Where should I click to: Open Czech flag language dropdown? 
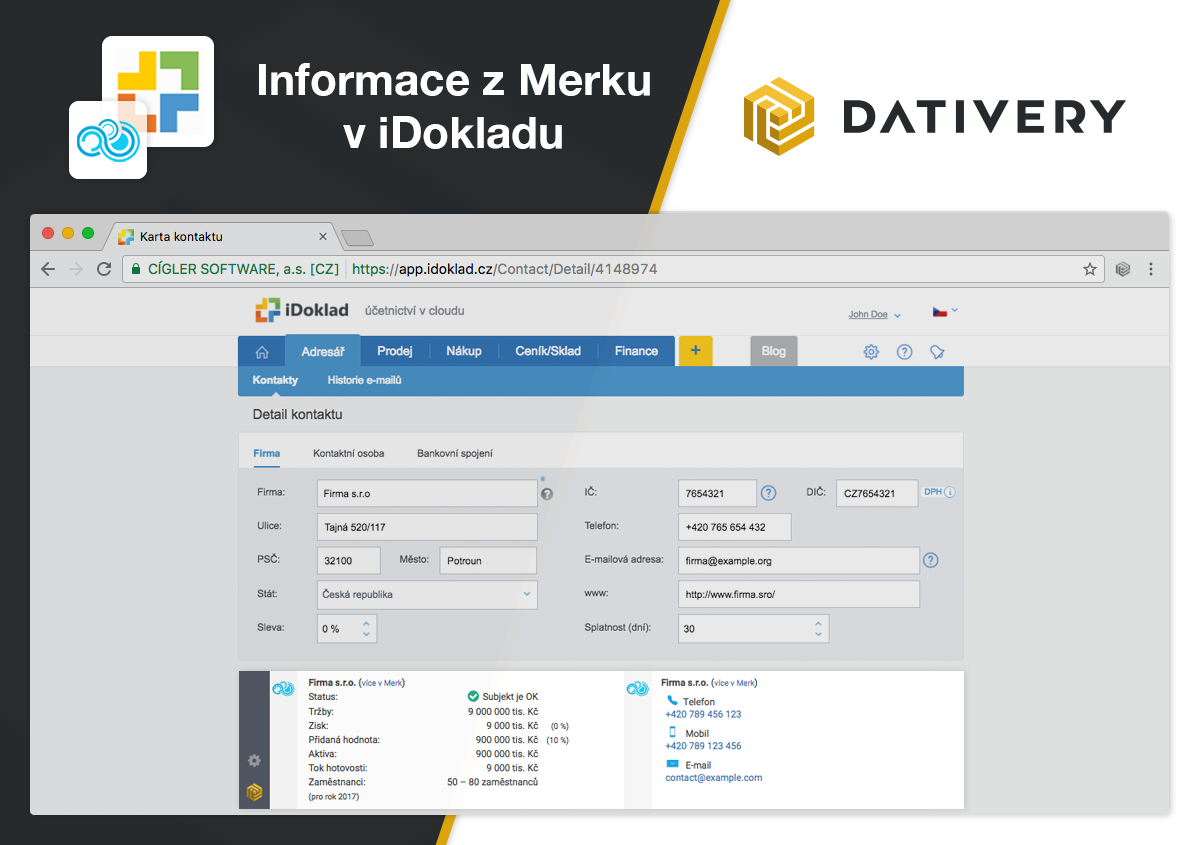click(x=945, y=311)
